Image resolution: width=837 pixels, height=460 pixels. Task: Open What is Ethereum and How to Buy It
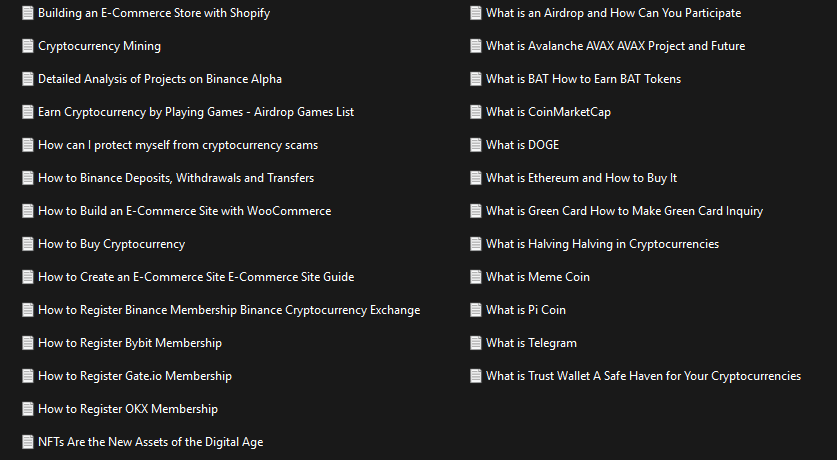[x=581, y=178]
